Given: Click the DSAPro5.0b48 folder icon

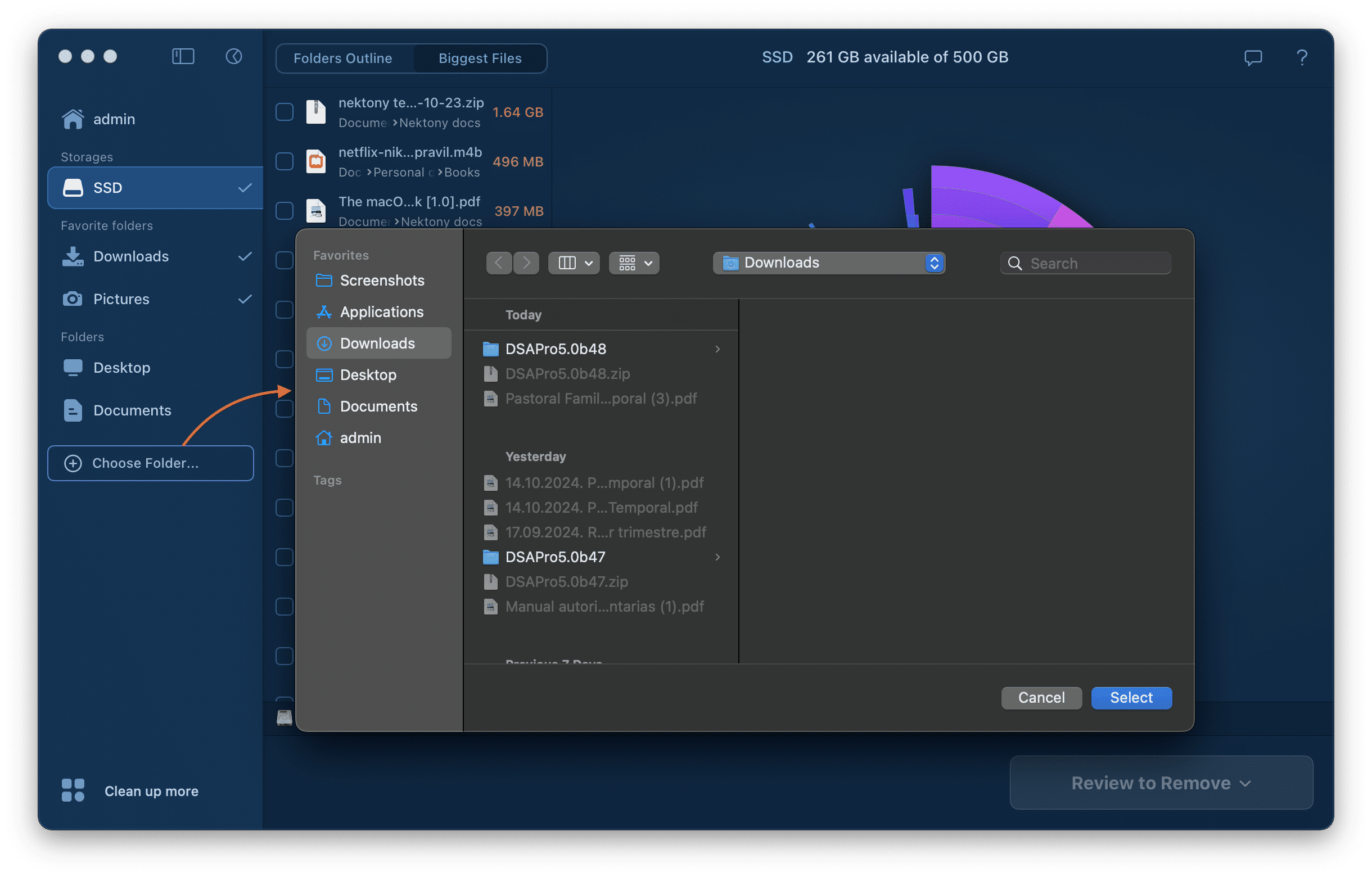Looking at the screenshot, I should [x=490, y=349].
